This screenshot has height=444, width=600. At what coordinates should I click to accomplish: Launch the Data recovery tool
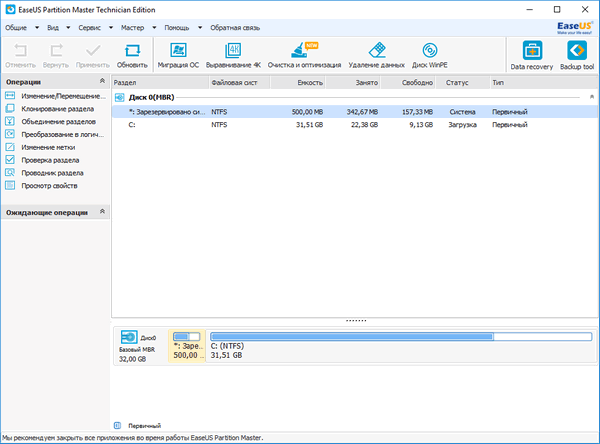point(532,50)
